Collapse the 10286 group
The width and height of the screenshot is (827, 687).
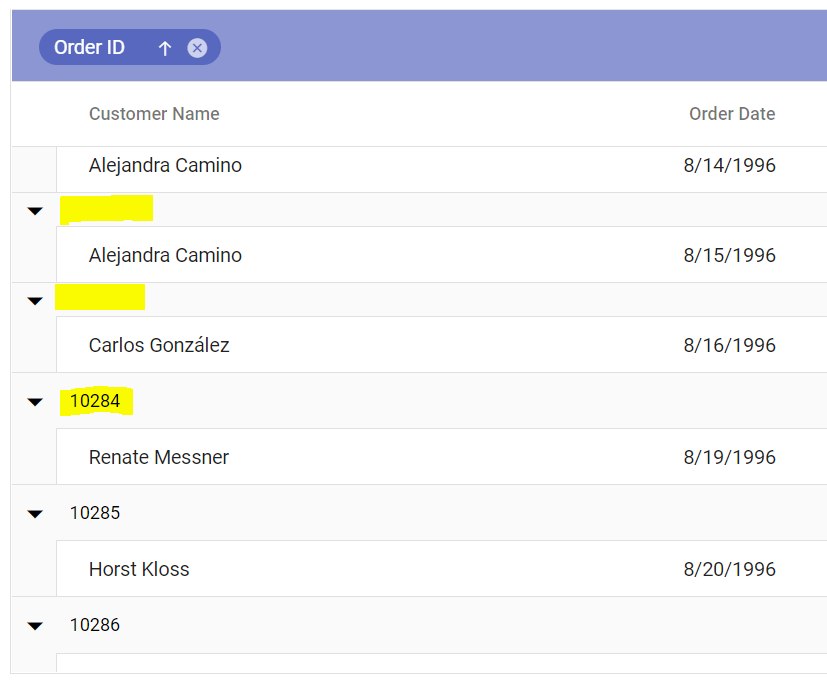(x=35, y=626)
